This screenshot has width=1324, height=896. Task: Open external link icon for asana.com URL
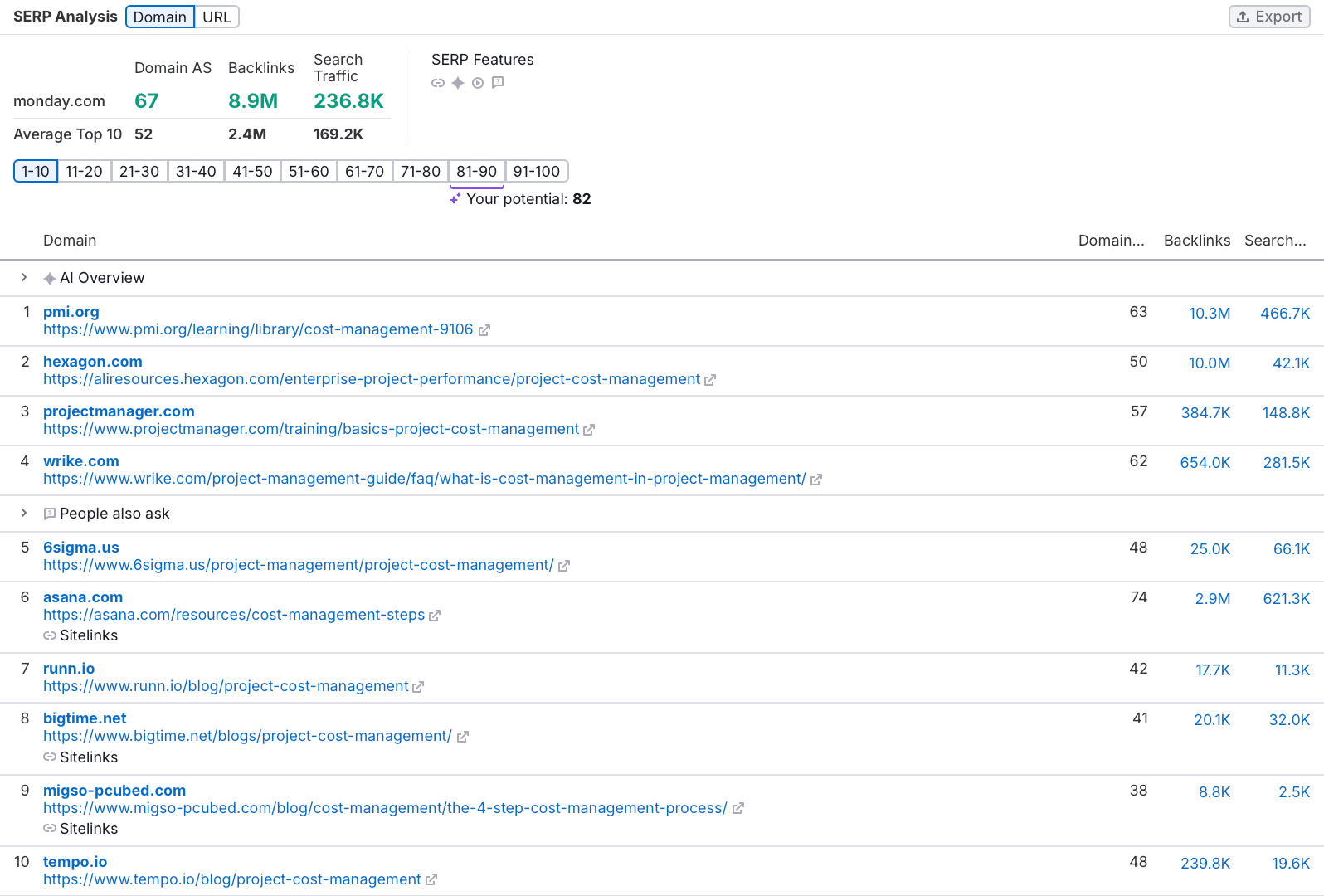435,616
